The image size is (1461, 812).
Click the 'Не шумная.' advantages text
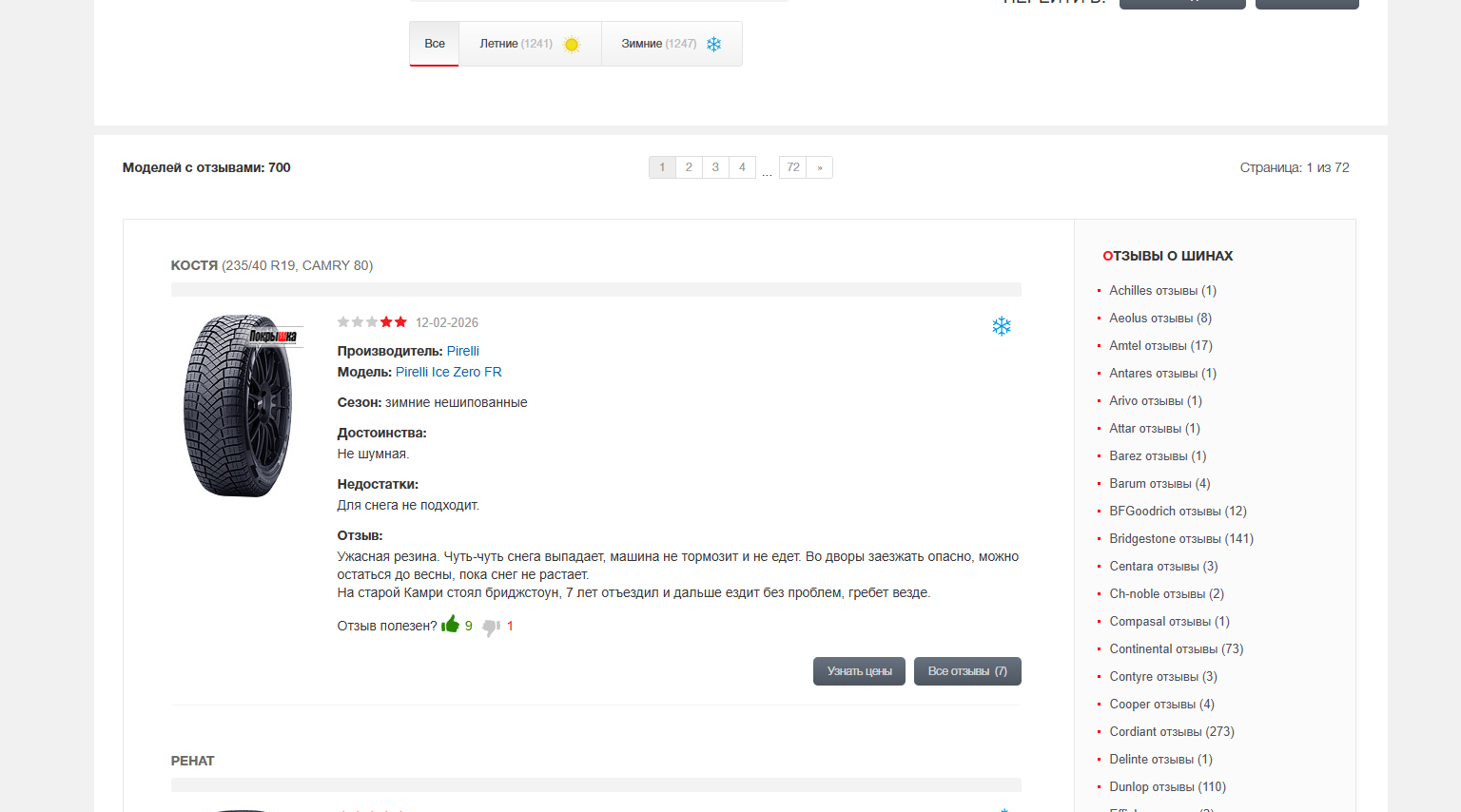click(373, 454)
